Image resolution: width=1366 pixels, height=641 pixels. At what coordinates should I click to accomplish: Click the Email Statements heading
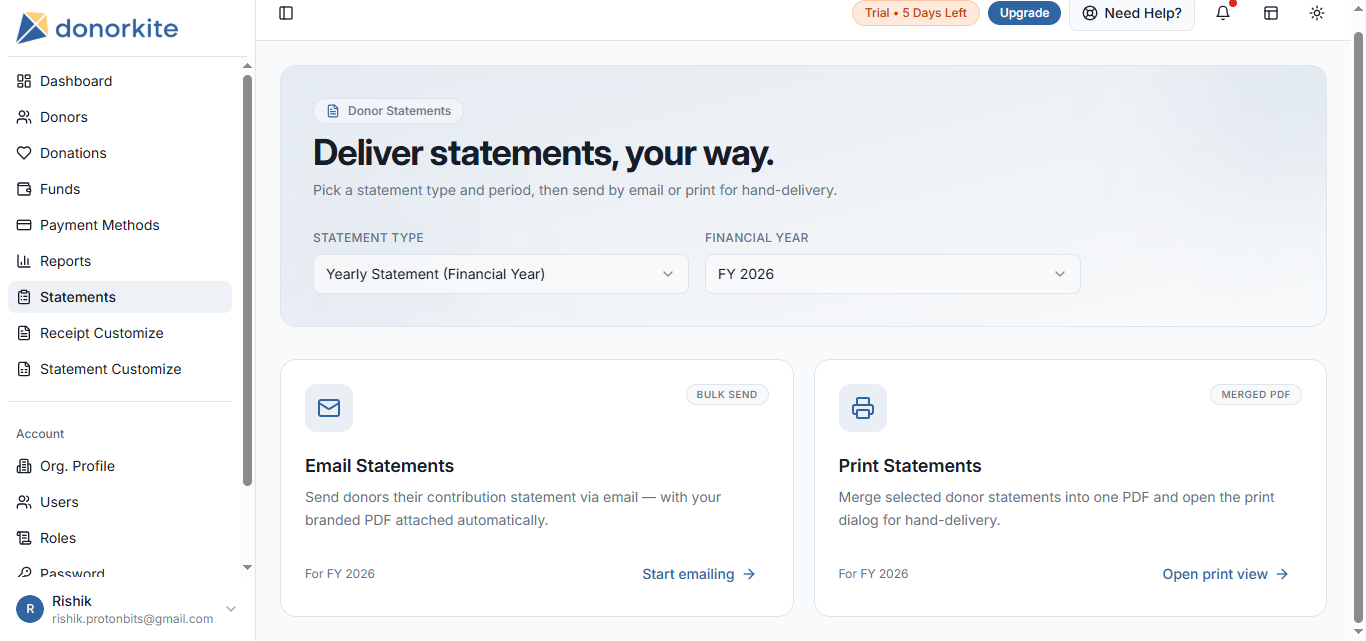click(x=379, y=466)
